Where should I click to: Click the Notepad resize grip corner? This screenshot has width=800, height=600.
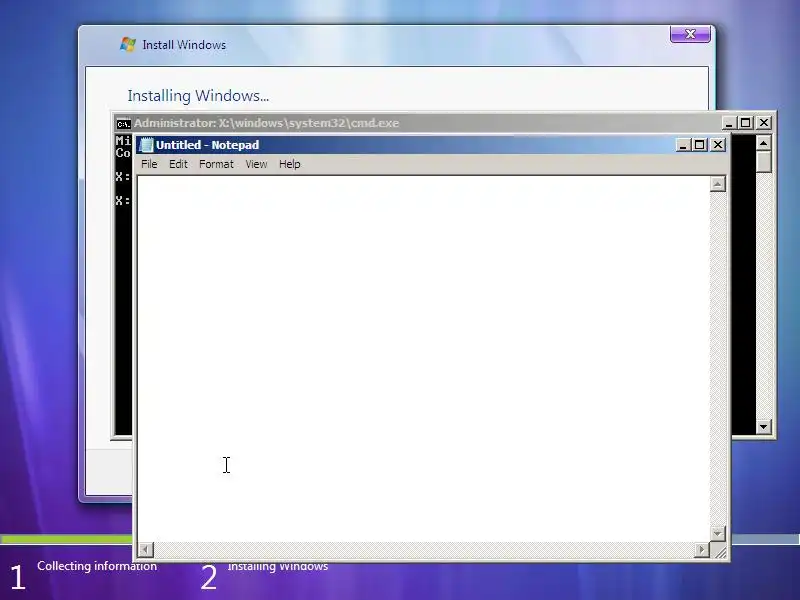click(720, 552)
